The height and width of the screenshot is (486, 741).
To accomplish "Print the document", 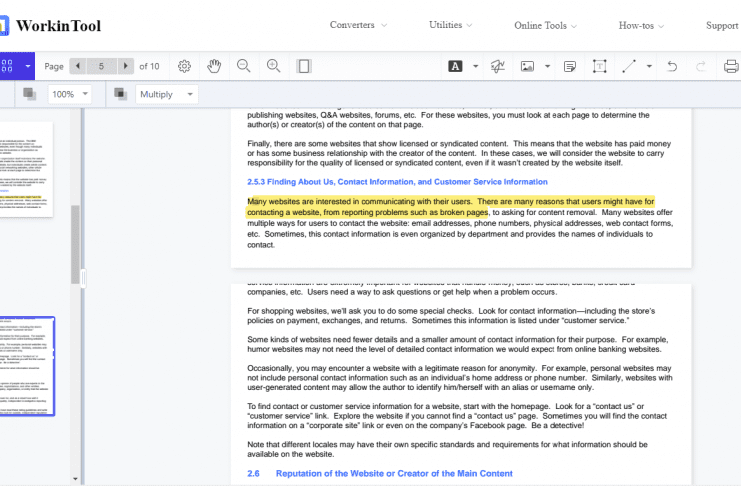I will pos(731,66).
